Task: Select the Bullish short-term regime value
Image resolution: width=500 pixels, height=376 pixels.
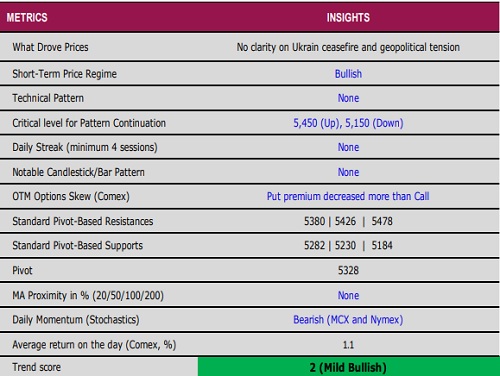Action: (348, 74)
